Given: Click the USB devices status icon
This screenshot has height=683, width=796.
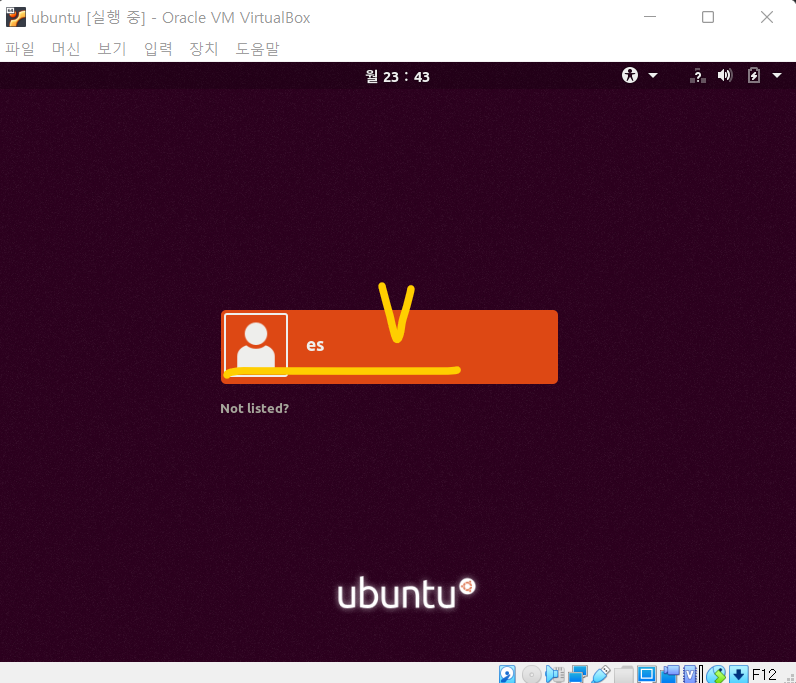Looking at the screenshot, I should coord(601,674).
